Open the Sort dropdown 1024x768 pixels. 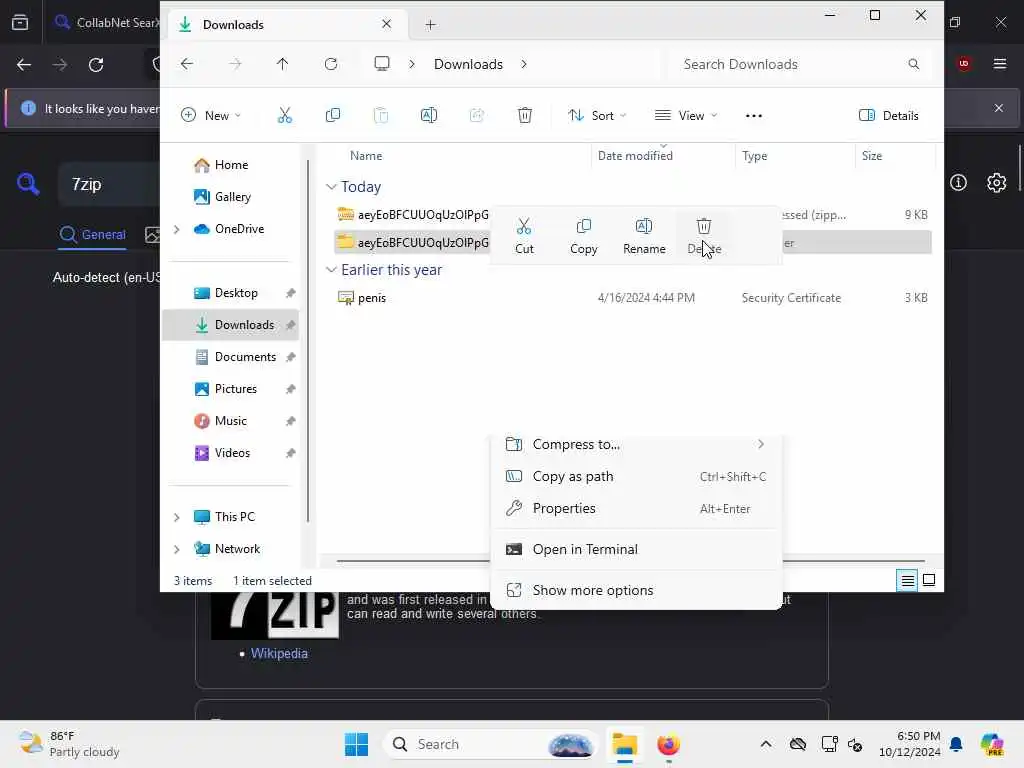tap(596, 116)
